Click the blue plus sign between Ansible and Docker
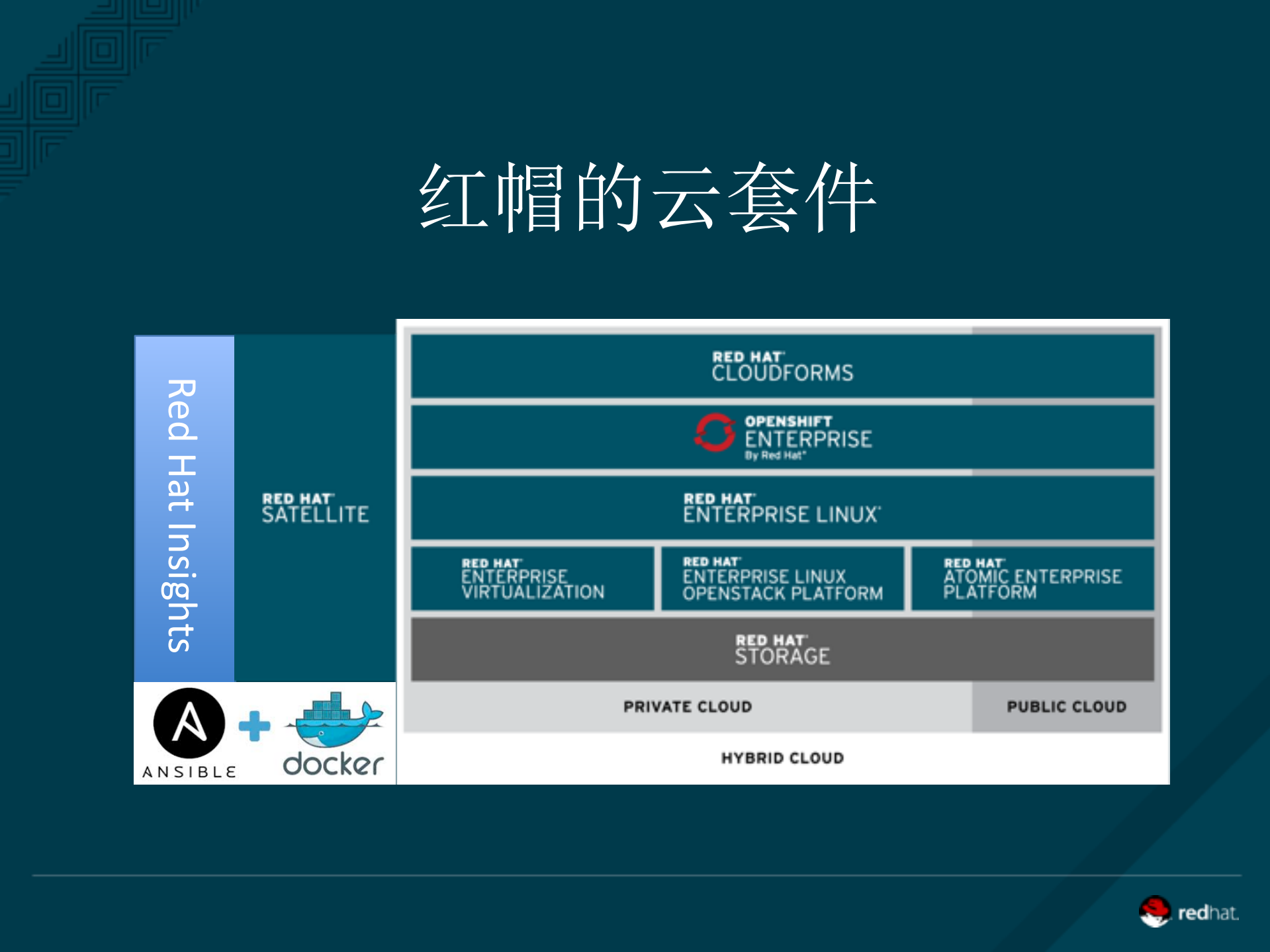1270x952 pixels. click(253, 726)
